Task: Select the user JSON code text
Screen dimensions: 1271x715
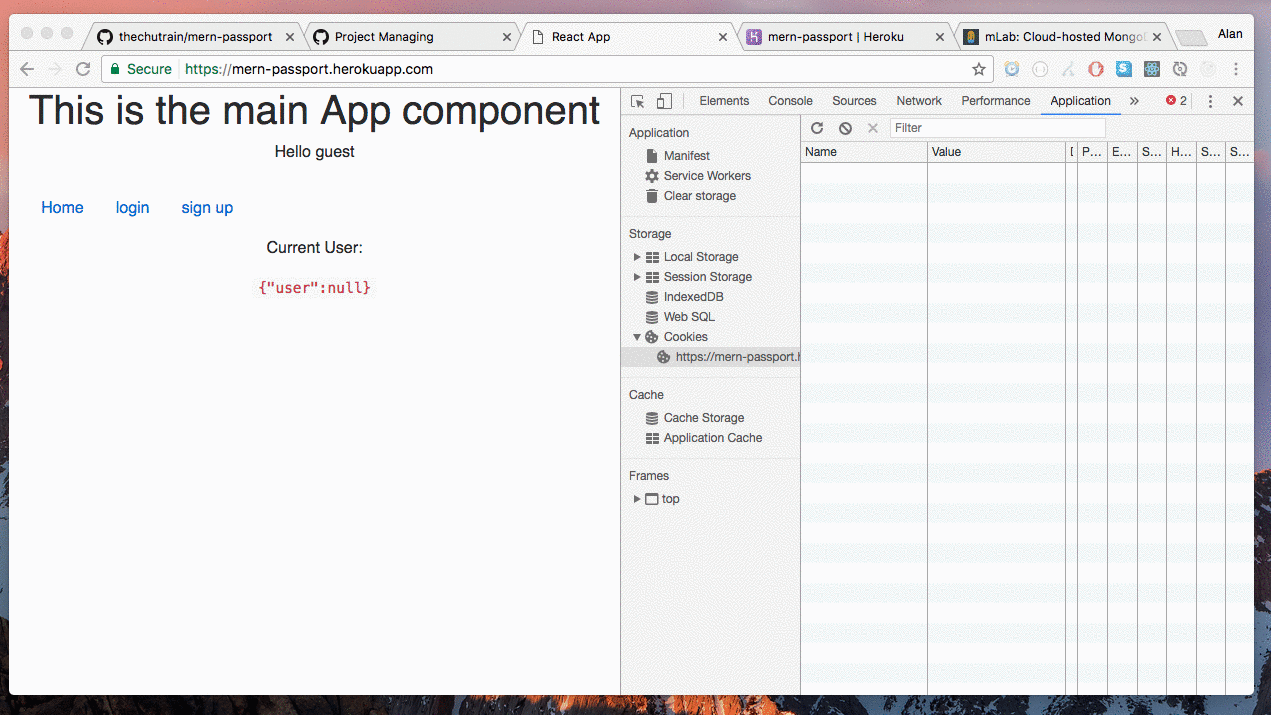Action: coord(314,288)
